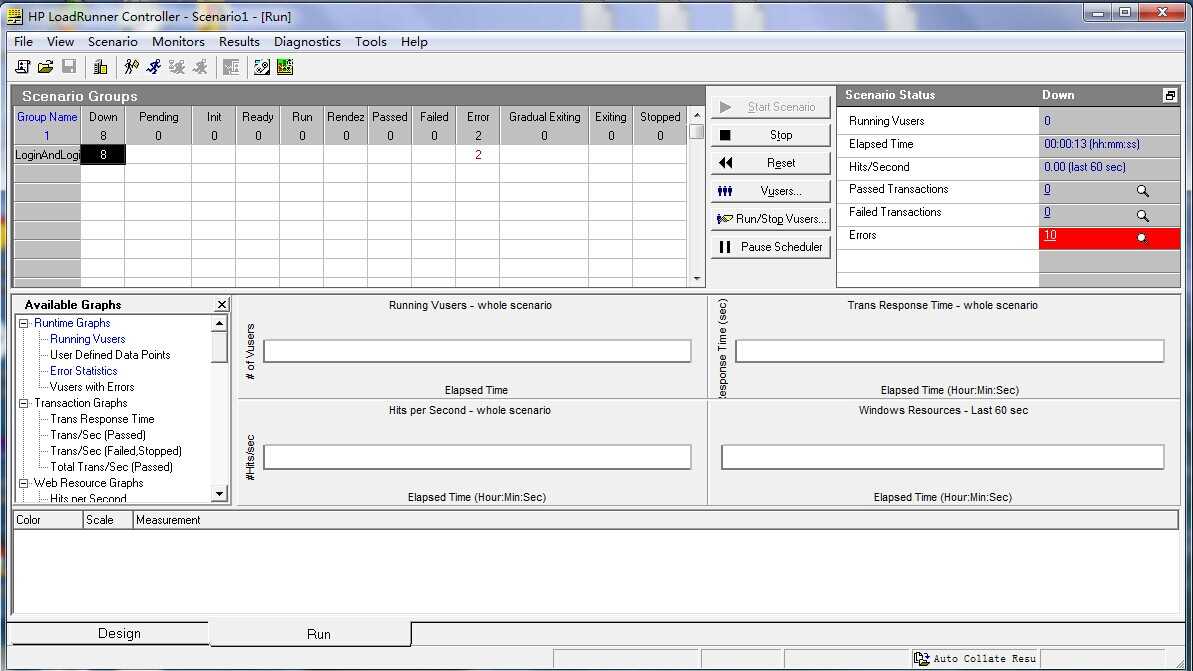Open the Results menu

click(239, 42)
